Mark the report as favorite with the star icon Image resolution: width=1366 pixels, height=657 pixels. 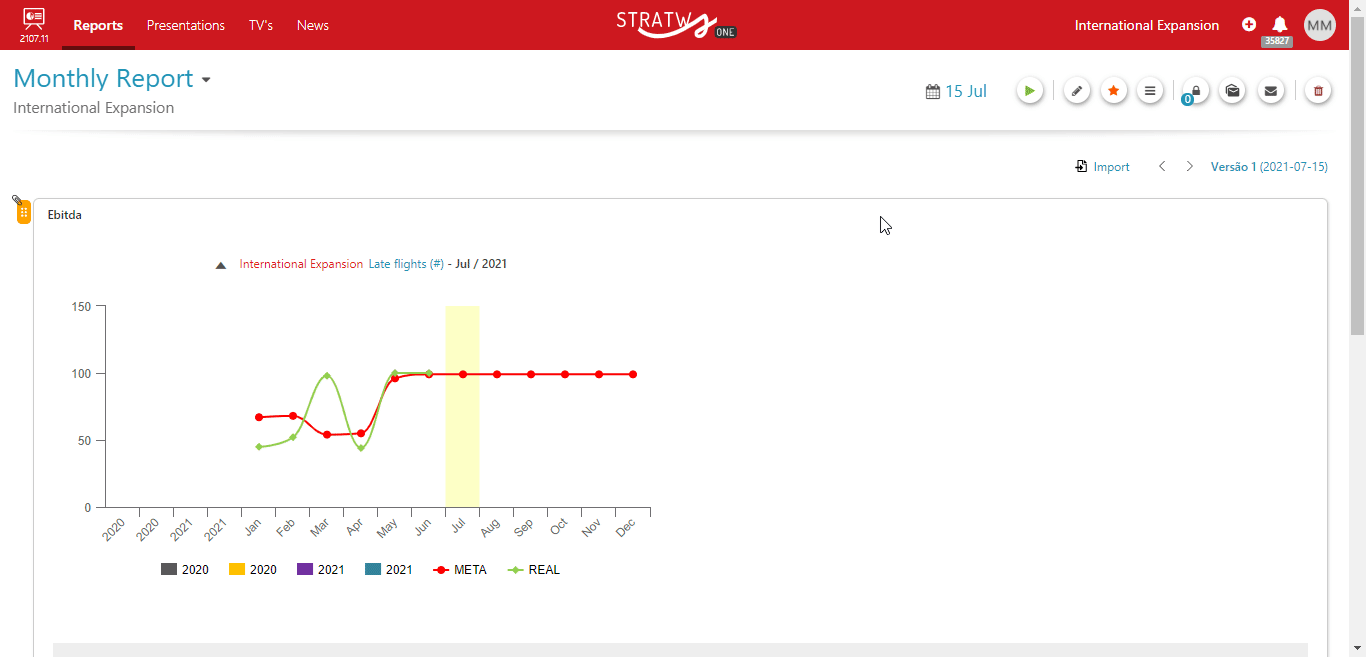point(1114,91)
